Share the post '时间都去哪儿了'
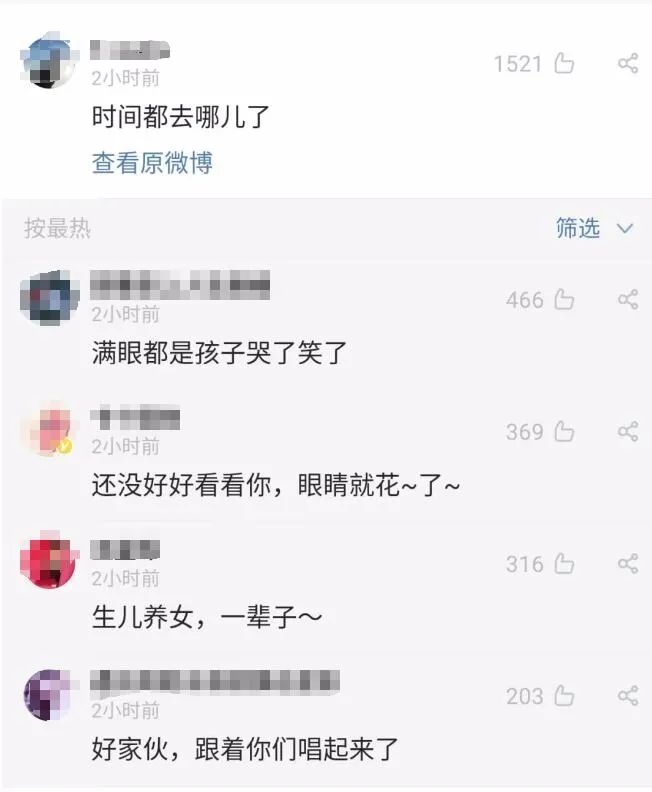 click(628, 64)
